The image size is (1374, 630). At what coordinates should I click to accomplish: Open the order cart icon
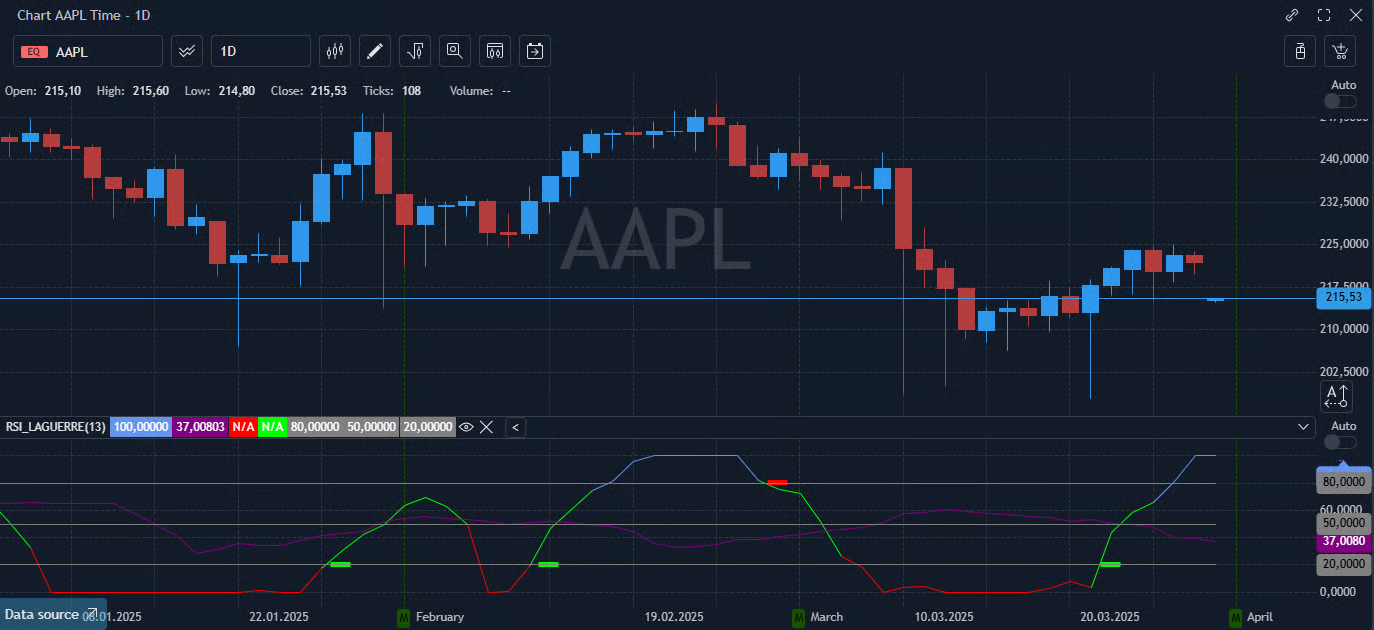[1340, 51]
